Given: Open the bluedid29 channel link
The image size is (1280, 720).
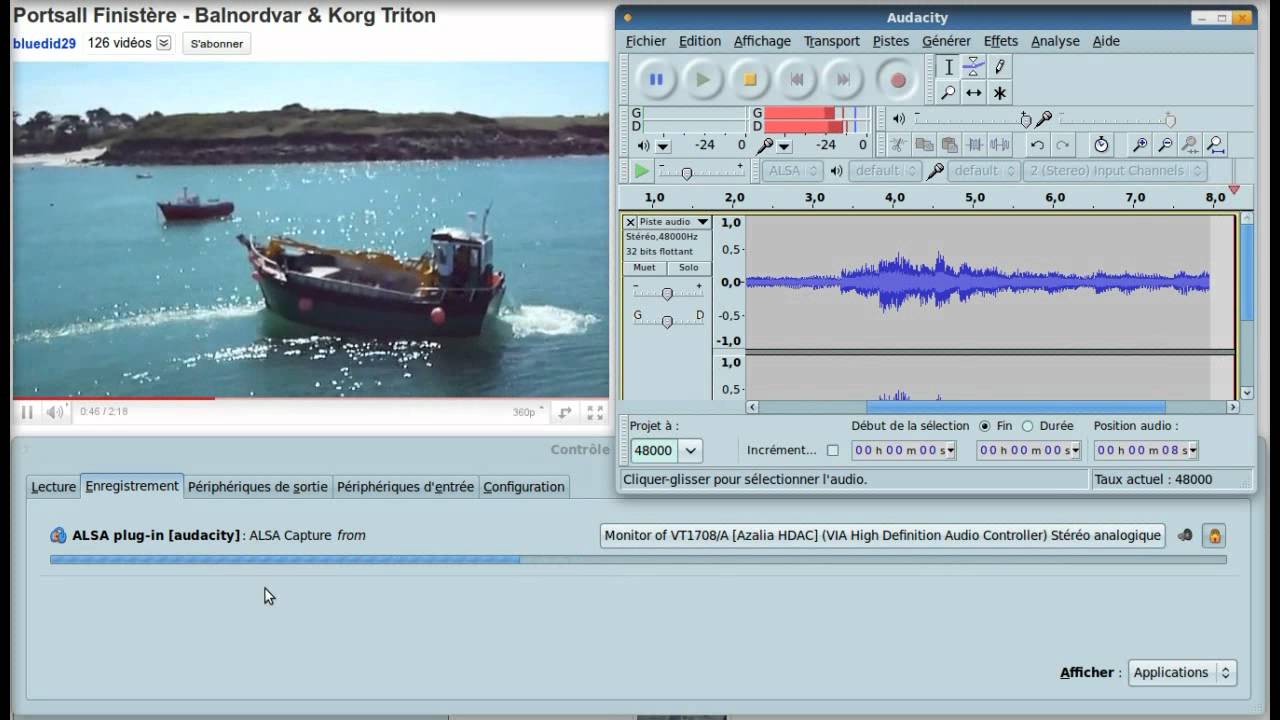Looking at the screenshot, I should point(44,44).
